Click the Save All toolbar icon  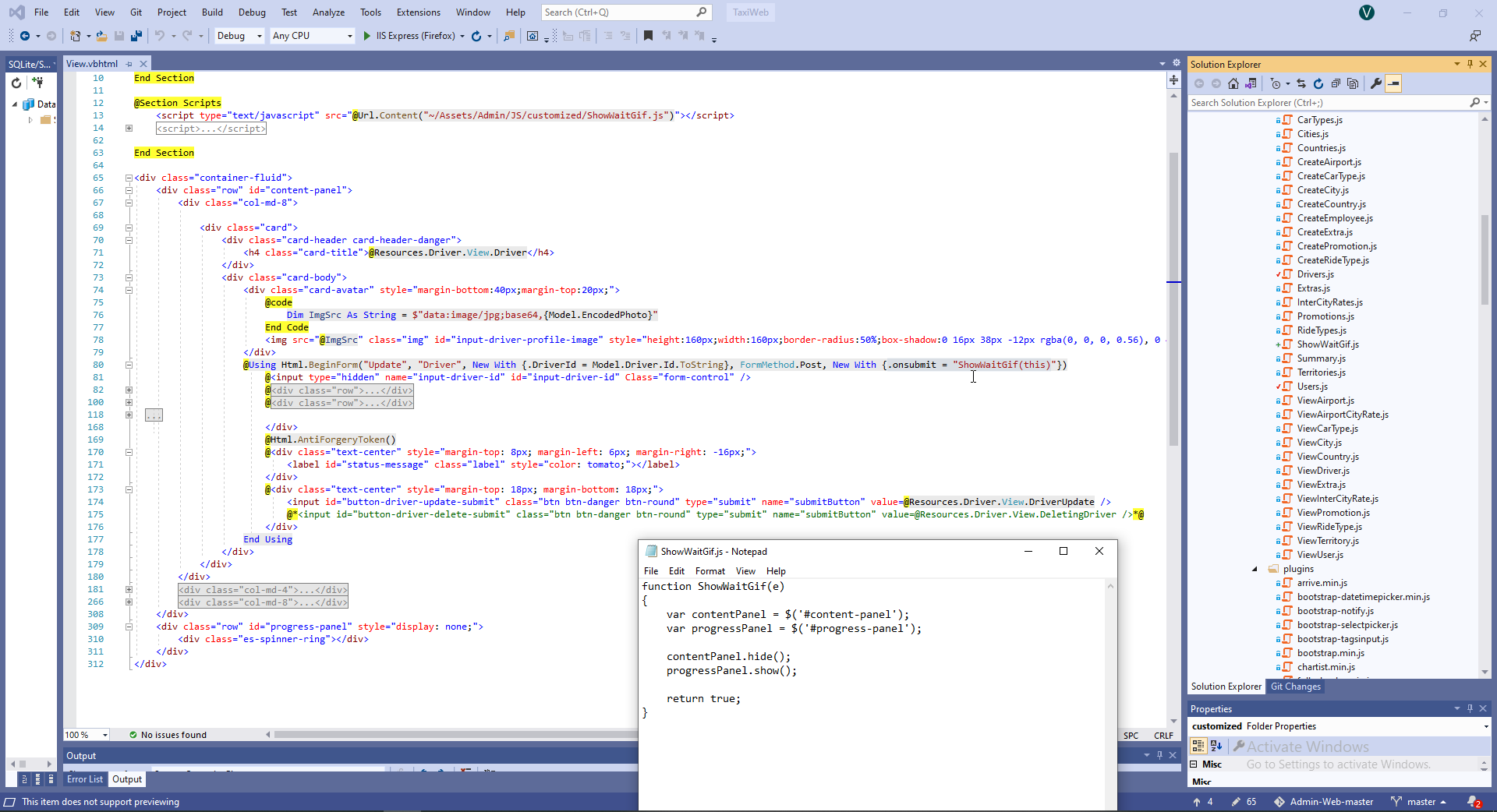click(136, 36)
